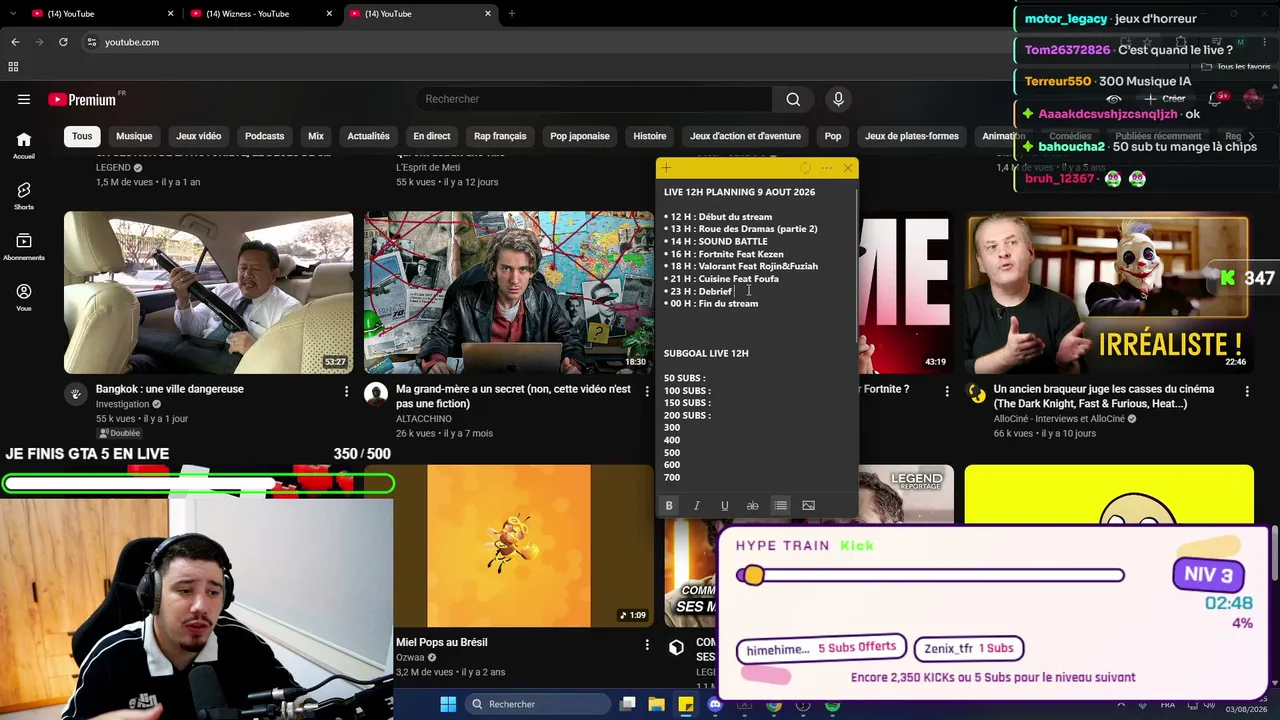Open Spotify from the taskbar
The width and height of the screenshot is (1280, 720).
(832, 704)
